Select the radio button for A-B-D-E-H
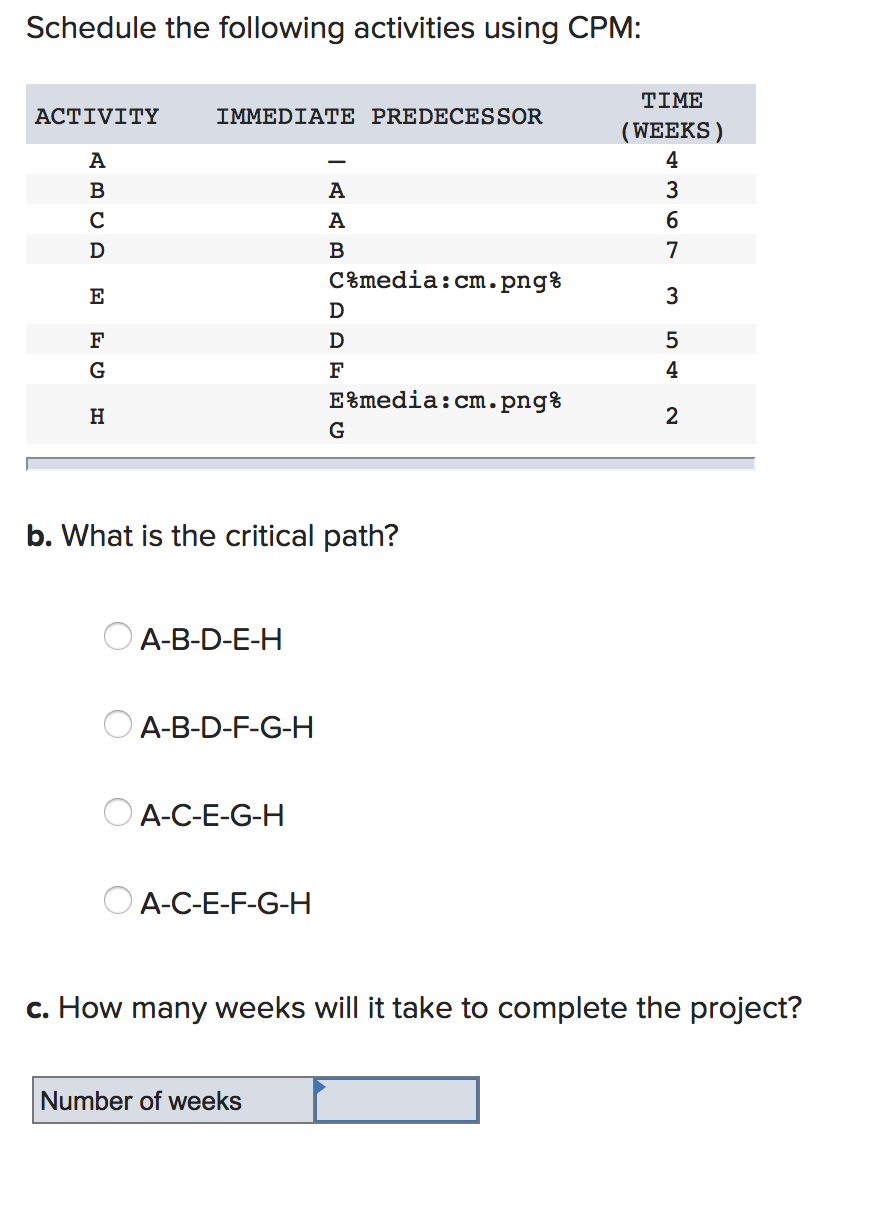The width and height of the screenshot is (886, 1220). (117, 637)
